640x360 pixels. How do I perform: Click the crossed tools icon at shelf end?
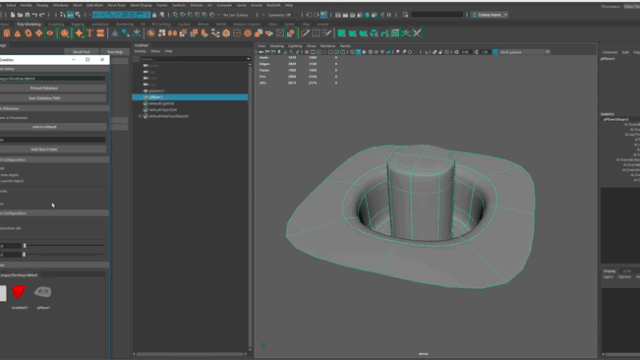pyautogui.click(x=417, y=33)
